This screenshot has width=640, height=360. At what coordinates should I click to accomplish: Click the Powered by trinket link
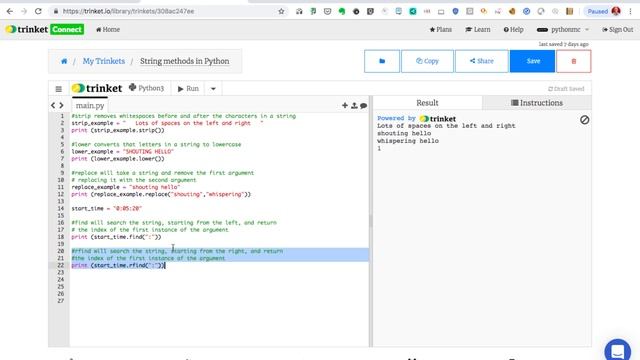[x=416, y=119]
